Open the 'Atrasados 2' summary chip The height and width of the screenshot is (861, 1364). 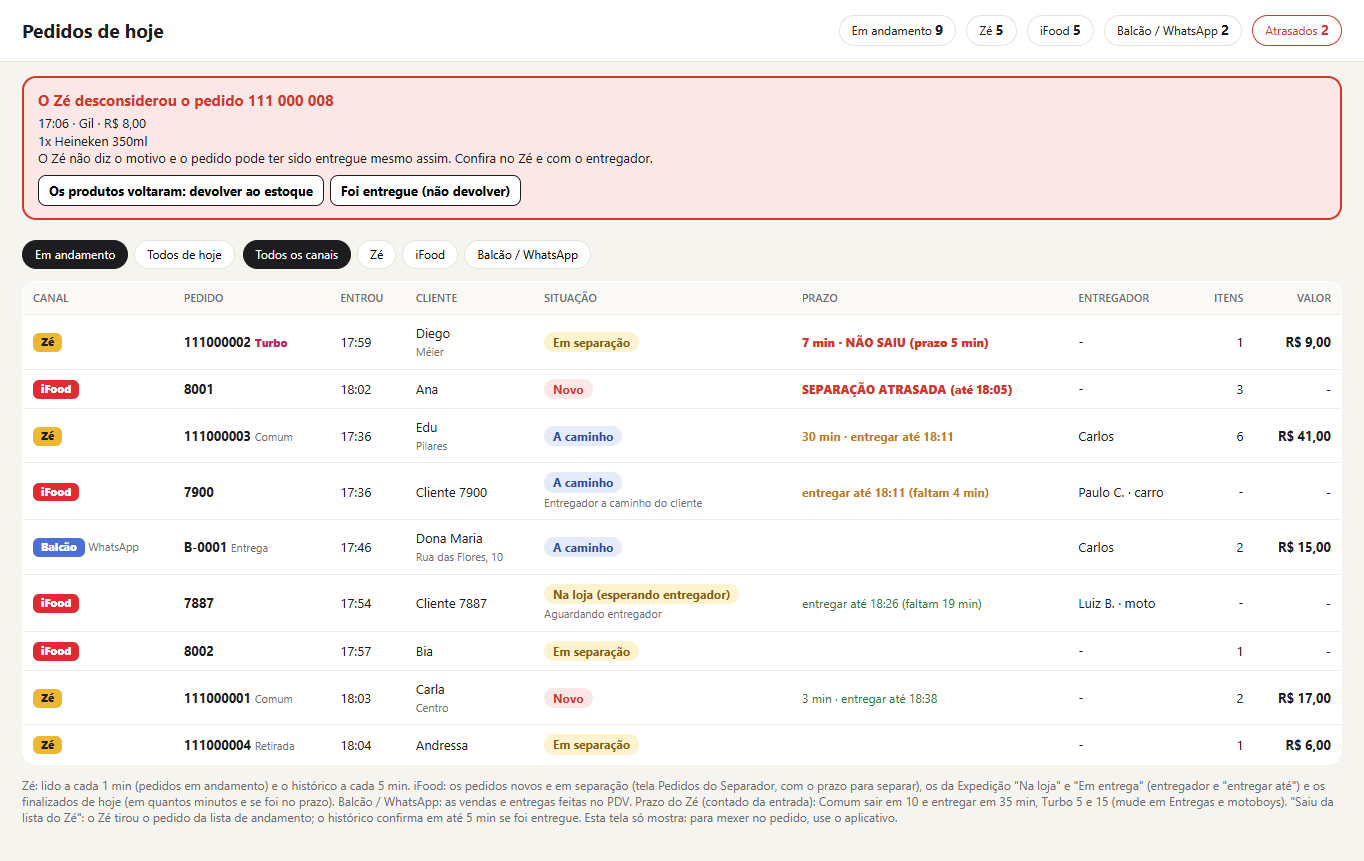[x=1296, y=31]
